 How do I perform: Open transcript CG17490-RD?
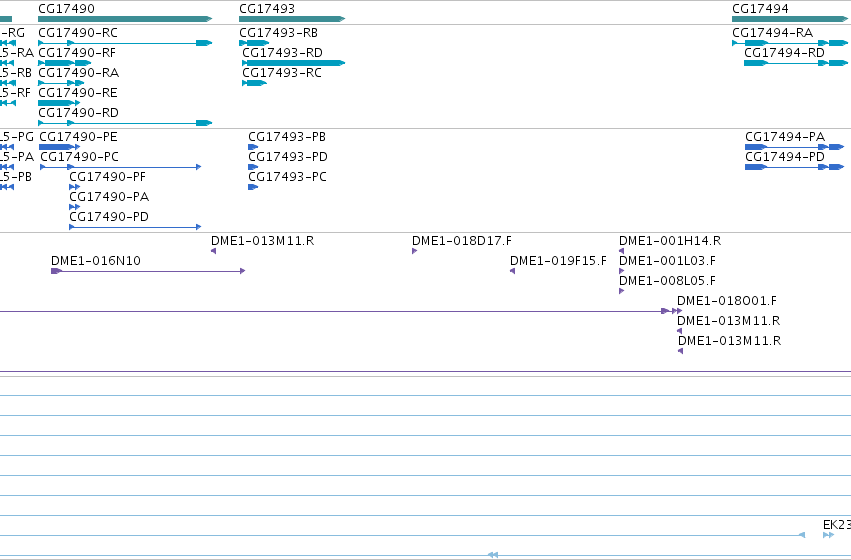[x=78, y=113]
